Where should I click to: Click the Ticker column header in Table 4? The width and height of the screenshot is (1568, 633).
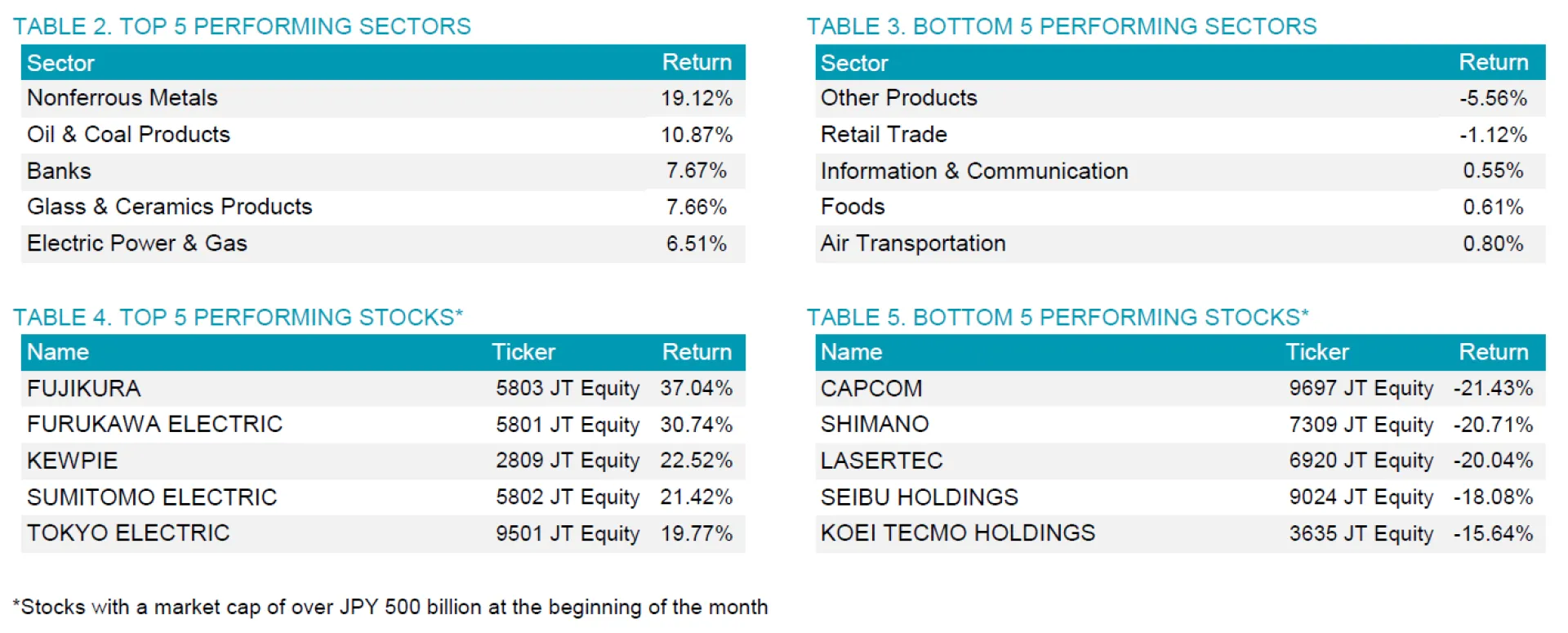click(x=523, y=352)
